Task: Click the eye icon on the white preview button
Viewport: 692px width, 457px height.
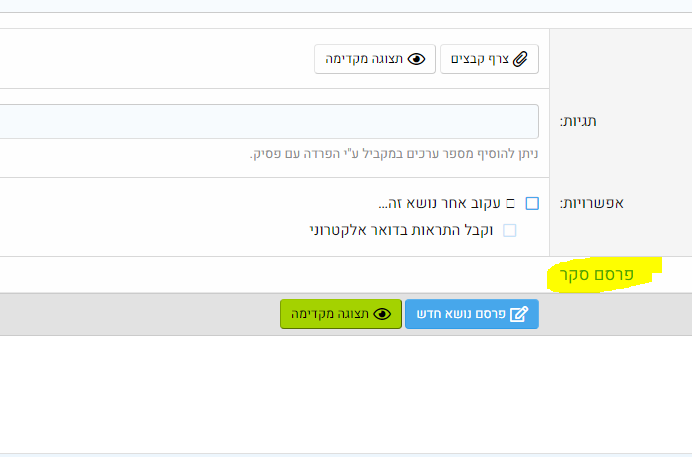Action: (418, 59)
